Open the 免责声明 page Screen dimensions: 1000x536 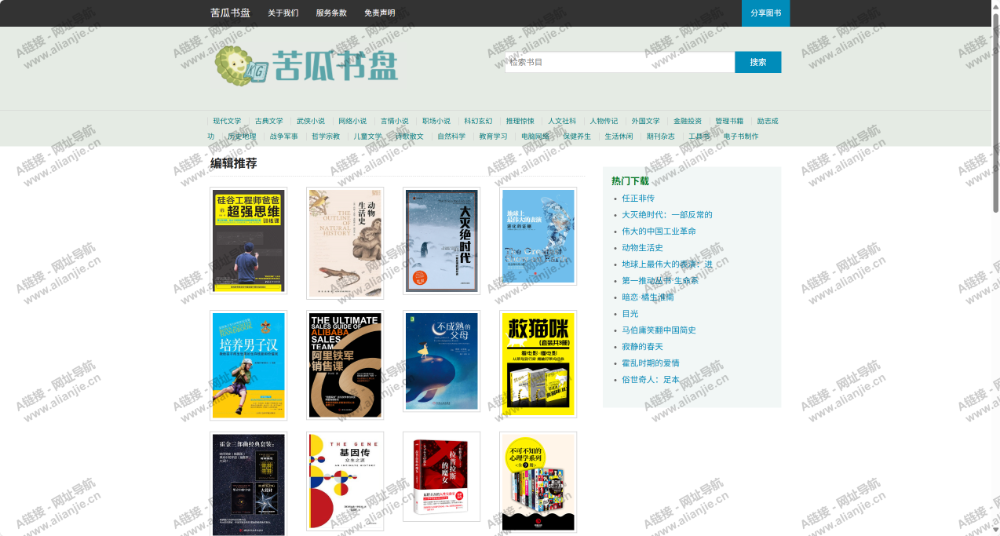(379, 13)
